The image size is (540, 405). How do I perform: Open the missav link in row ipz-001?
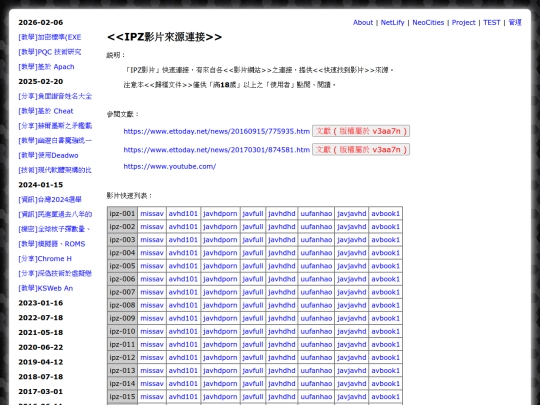coord(152,214)
